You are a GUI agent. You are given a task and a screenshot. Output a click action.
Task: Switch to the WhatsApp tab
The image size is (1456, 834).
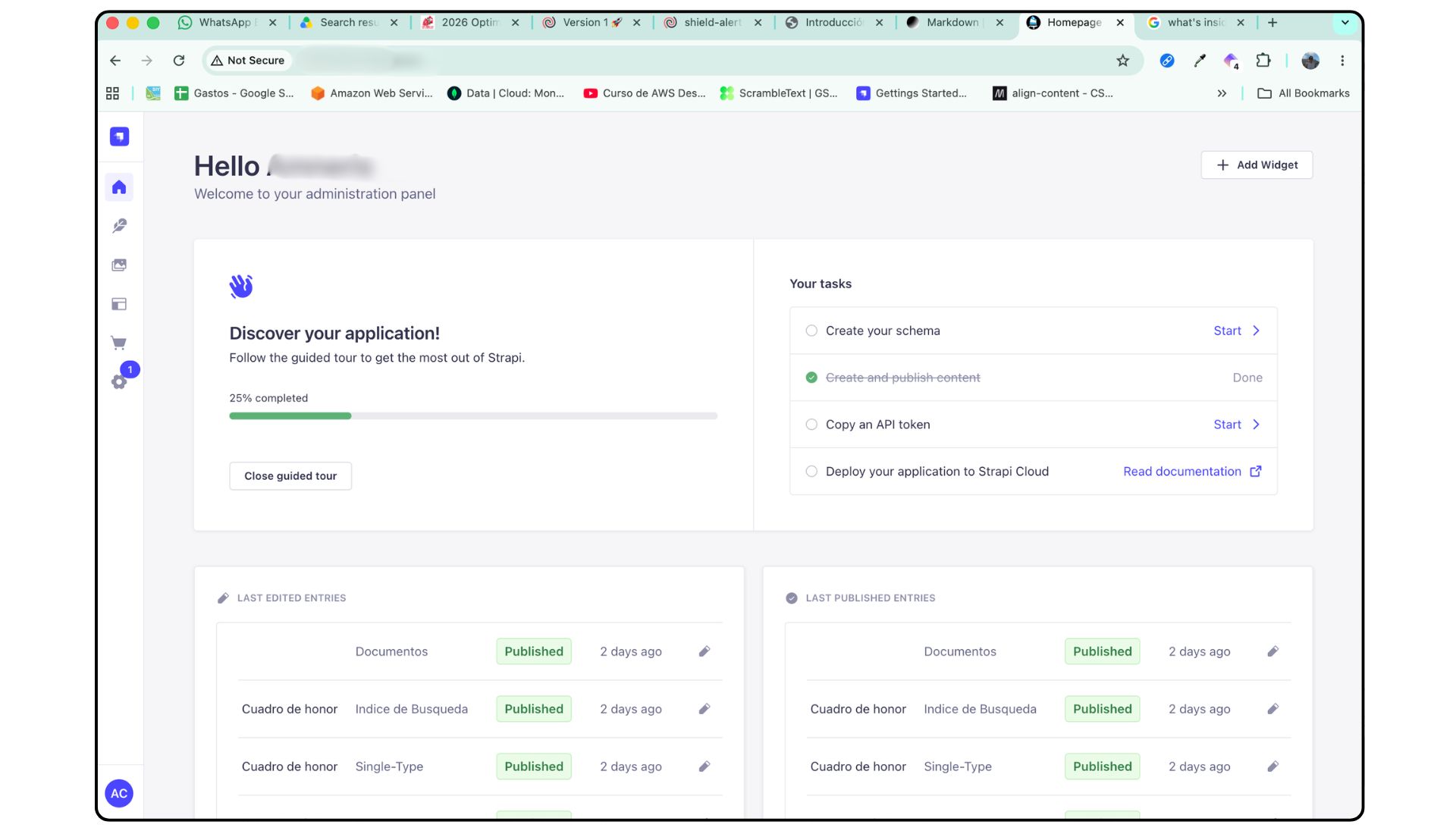coord(226,23)
